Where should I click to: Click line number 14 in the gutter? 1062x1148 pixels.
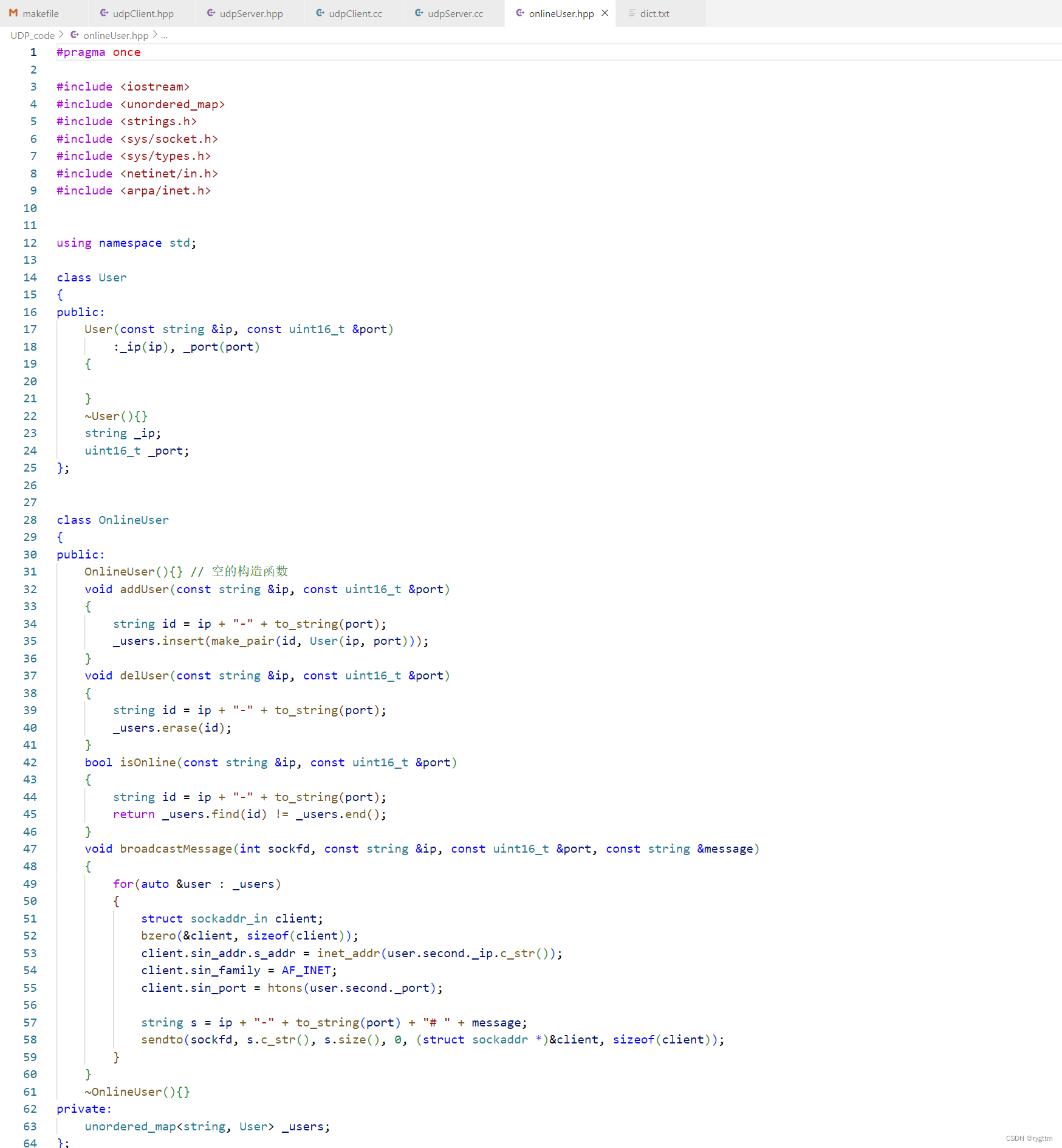pyautogui.click(x=30, y=278)
